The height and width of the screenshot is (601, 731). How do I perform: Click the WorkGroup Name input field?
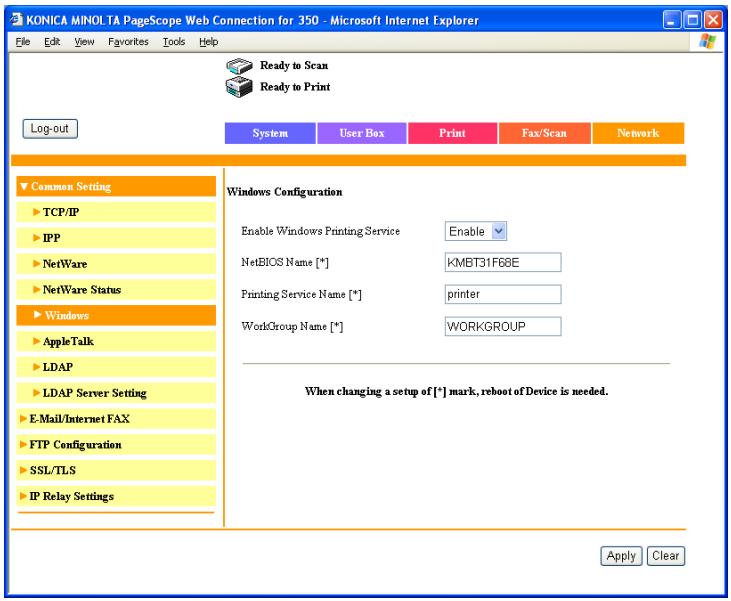(503, 326)
